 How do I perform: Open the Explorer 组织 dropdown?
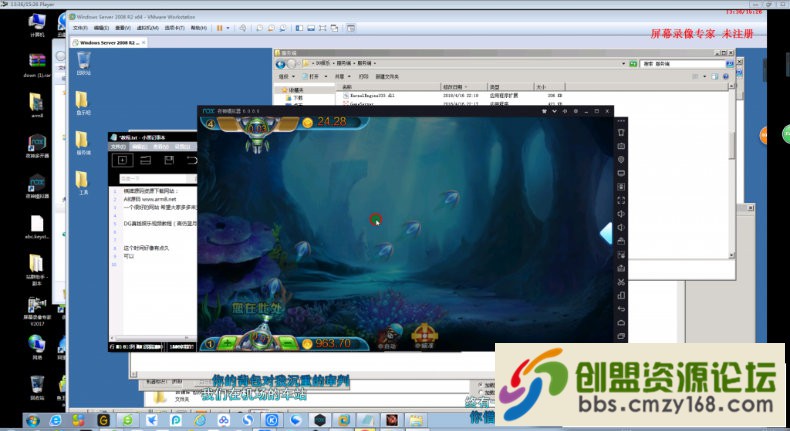(x=286, y=77)
